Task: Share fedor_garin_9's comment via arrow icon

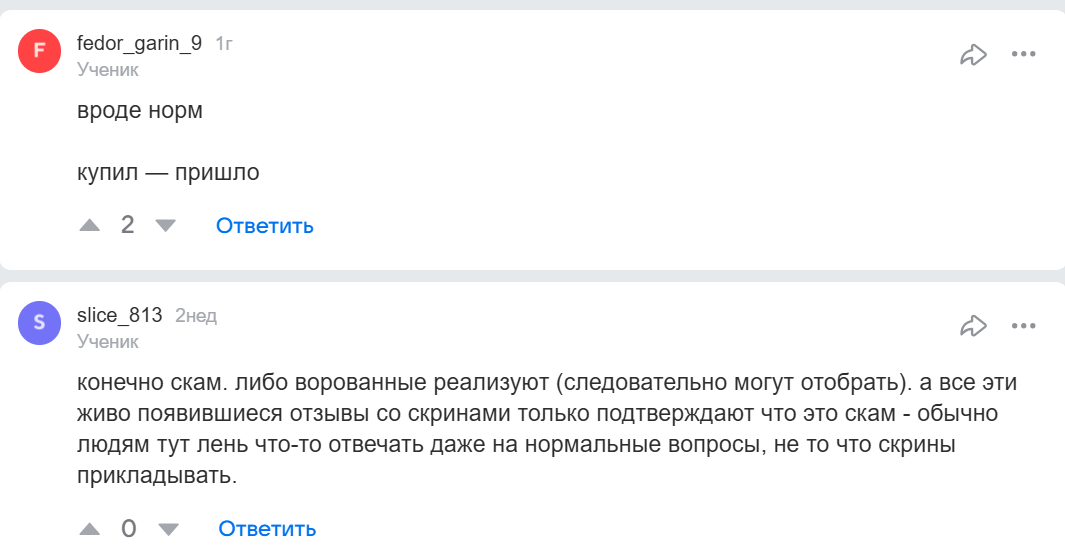Action: pos(973,54)
